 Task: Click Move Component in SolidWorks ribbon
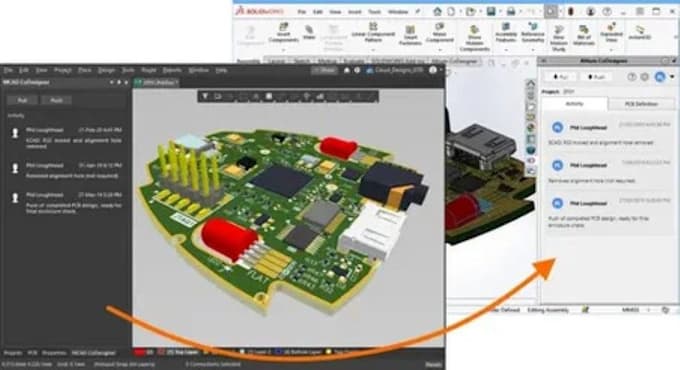pos(439,33)
